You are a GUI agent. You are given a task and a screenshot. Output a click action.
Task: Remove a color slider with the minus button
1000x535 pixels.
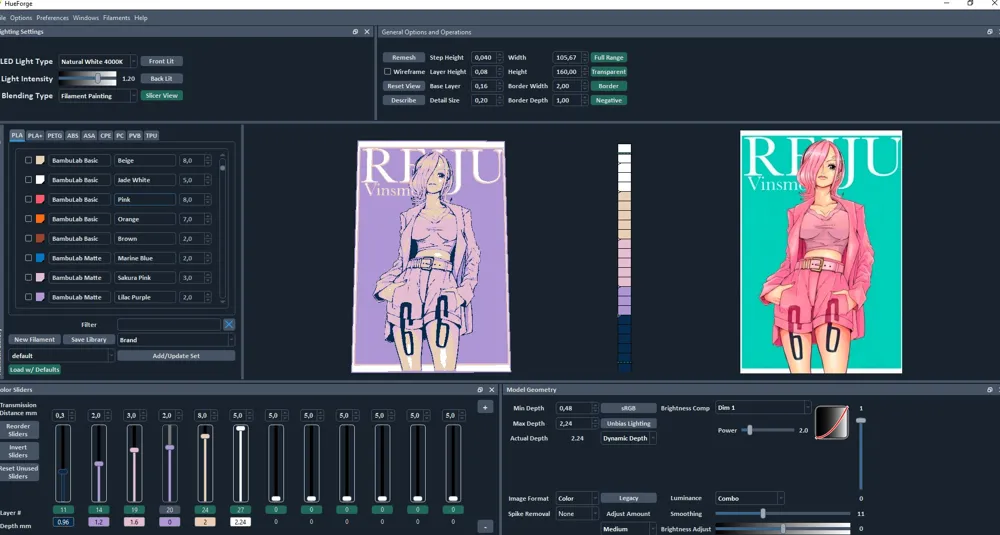pos(485,527)
